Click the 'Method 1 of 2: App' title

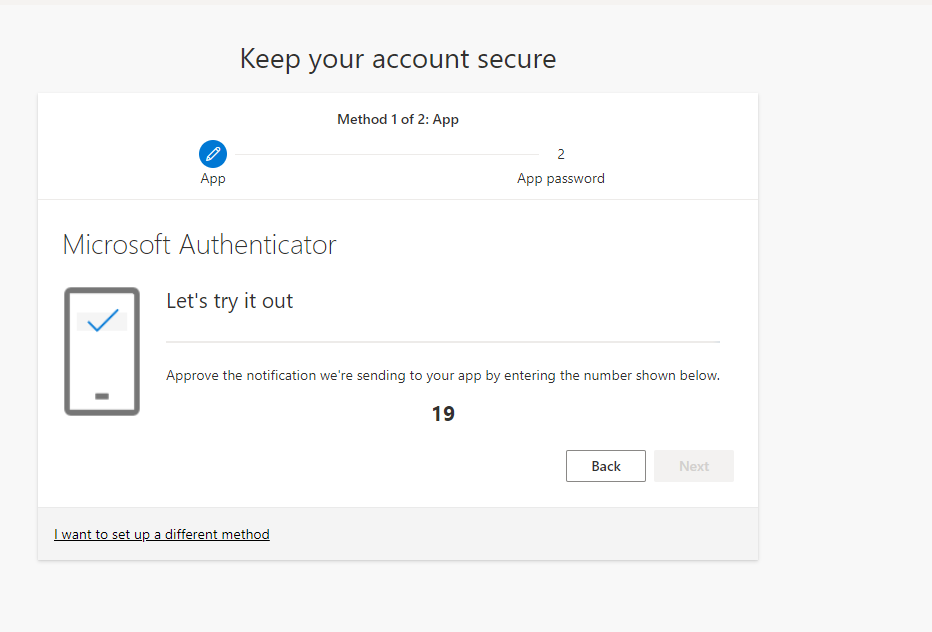(x=398, y=120)
